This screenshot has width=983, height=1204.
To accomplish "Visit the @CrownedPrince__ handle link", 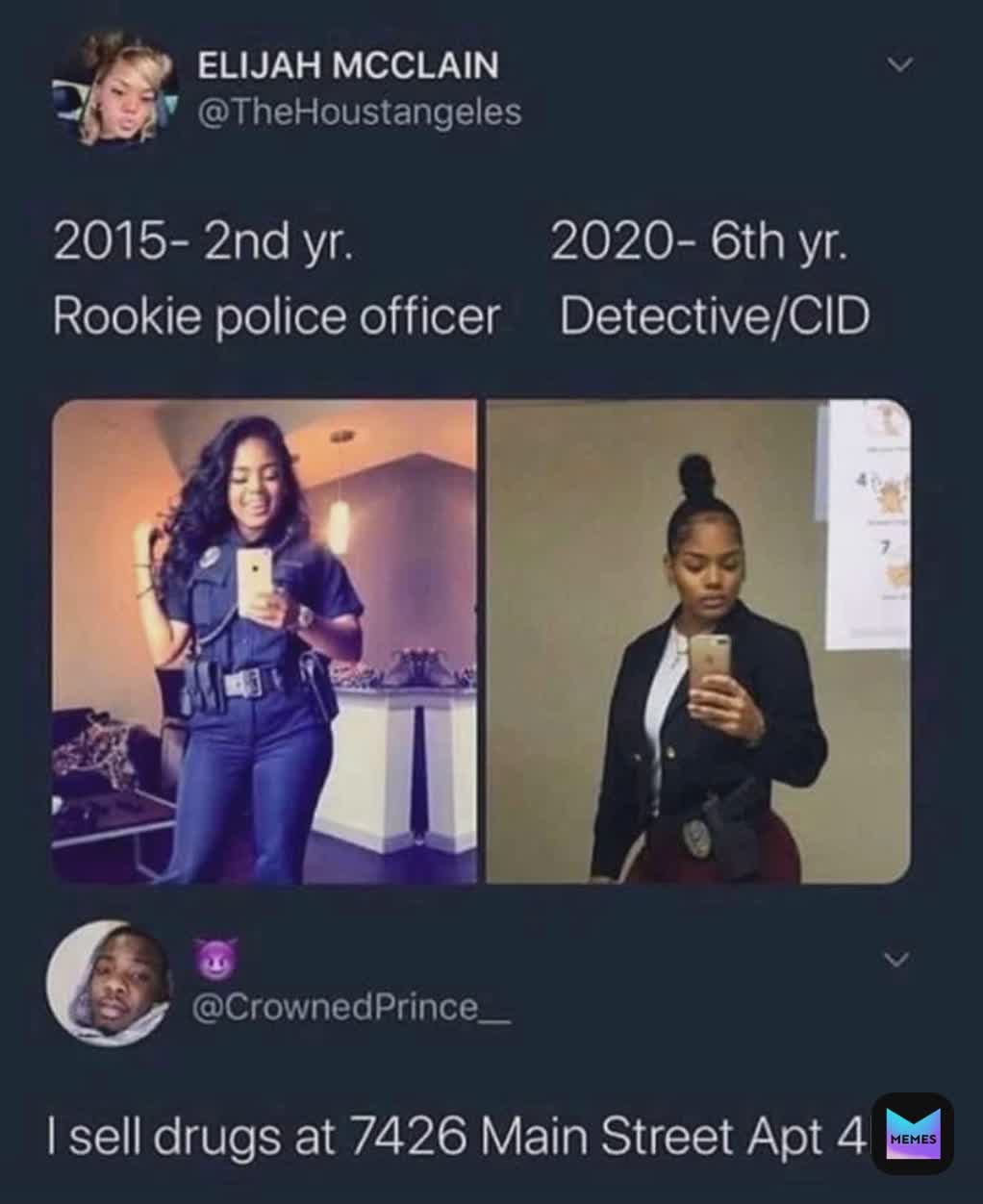I will pos(352,1007).
